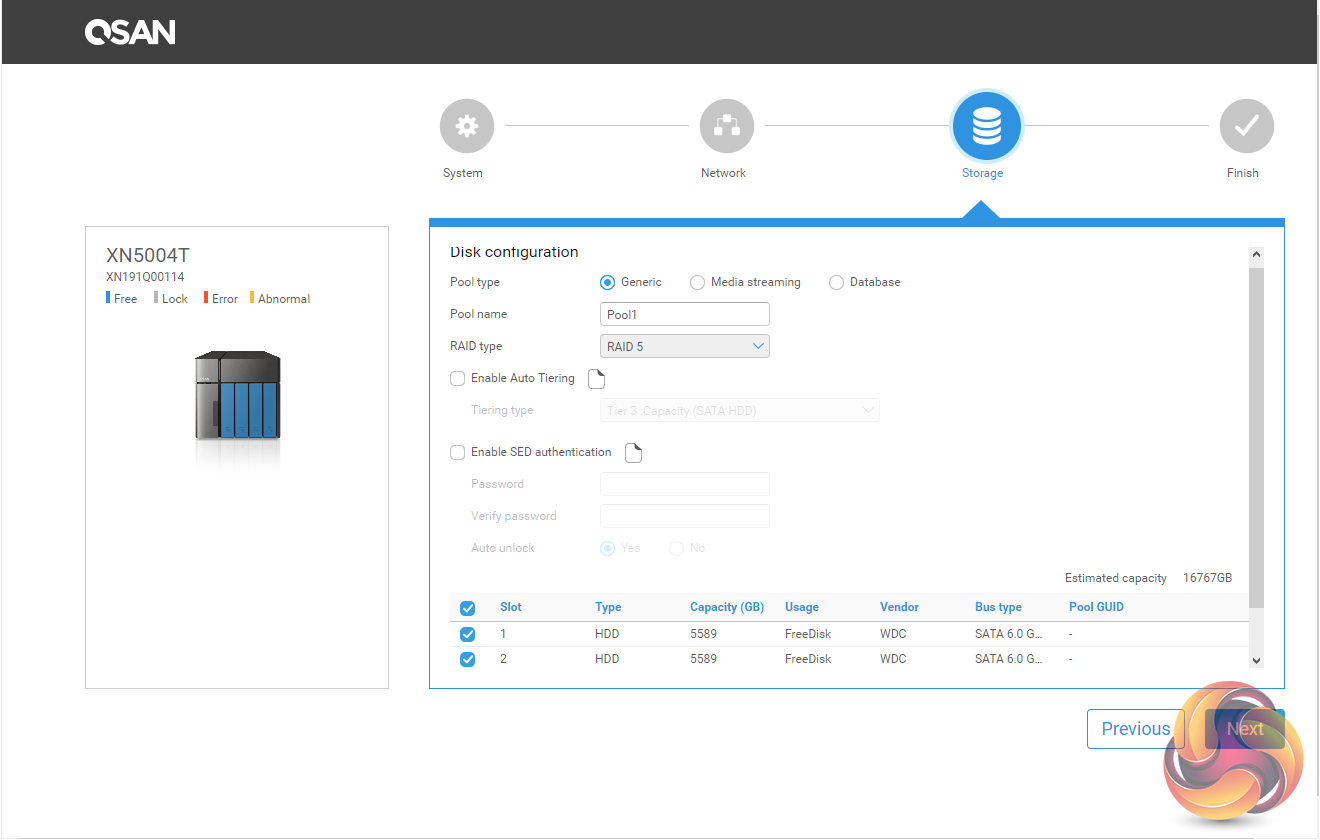
Task: Open the Auto Tiering info document icon
Action: 596,379
